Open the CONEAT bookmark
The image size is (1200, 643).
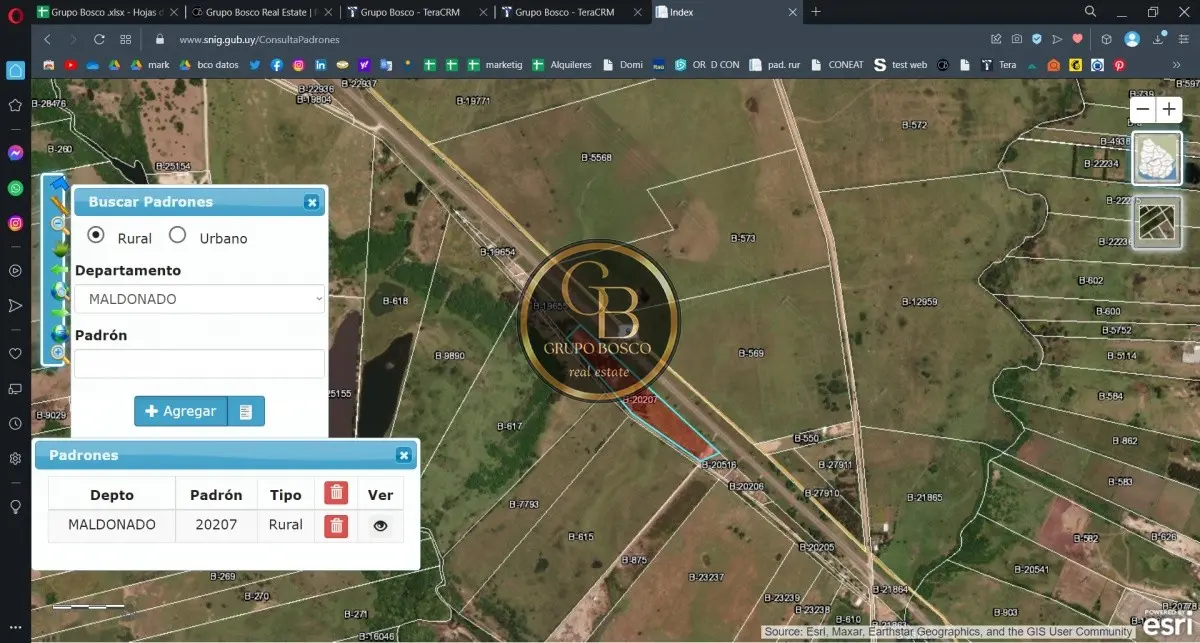[x=836, y=65]
